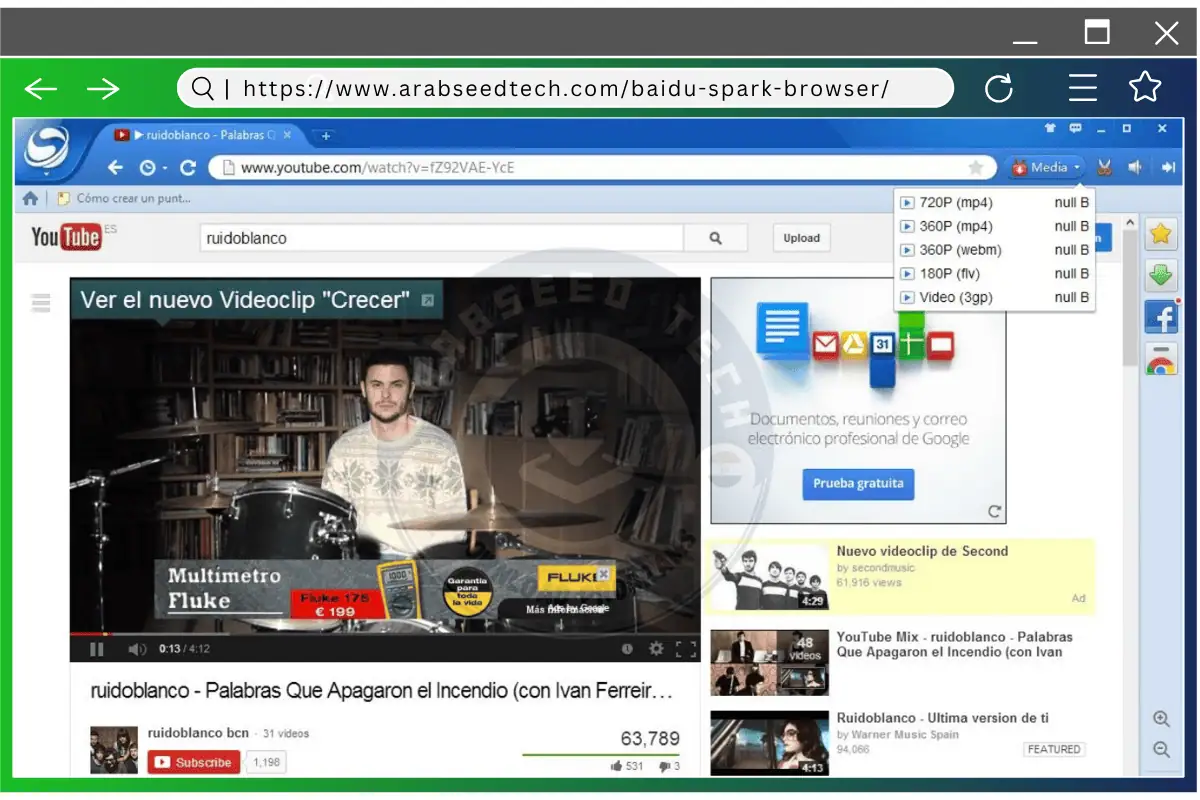Open favorites via the yellow star sidebar icon
1200x800 pixels.
[1161, 234]
